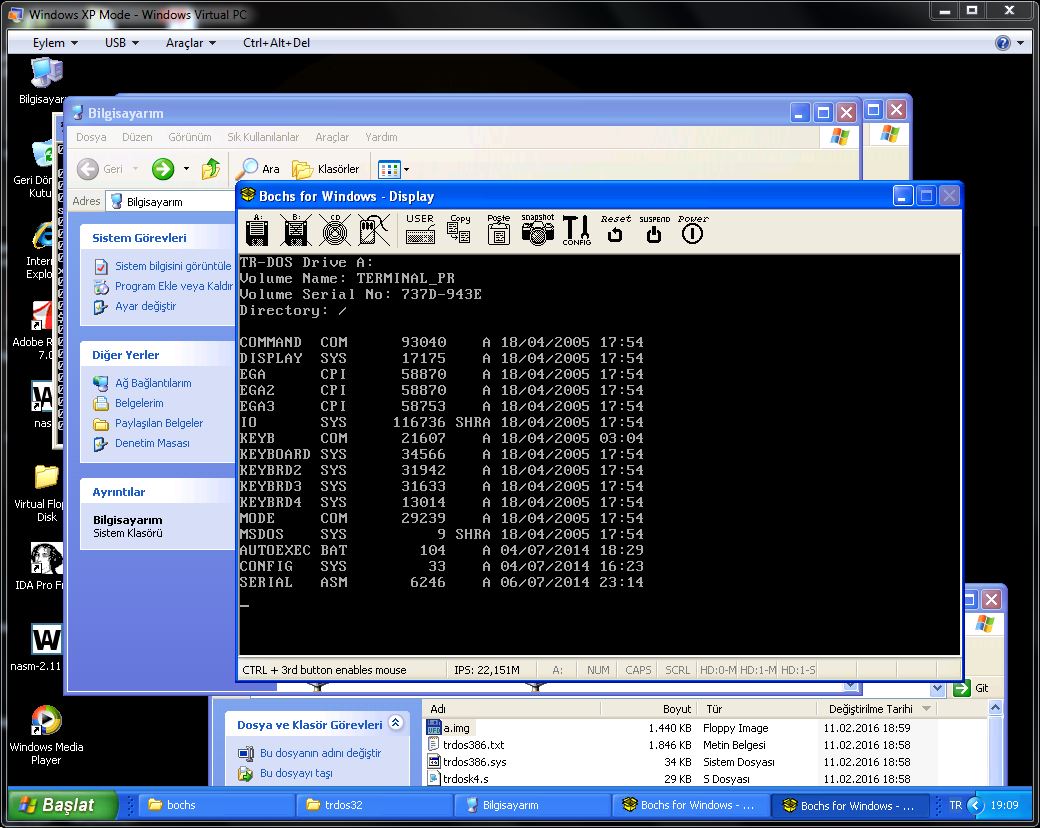Click the Geri back arrow in Bilgisayarım

[x=100, y=169]
